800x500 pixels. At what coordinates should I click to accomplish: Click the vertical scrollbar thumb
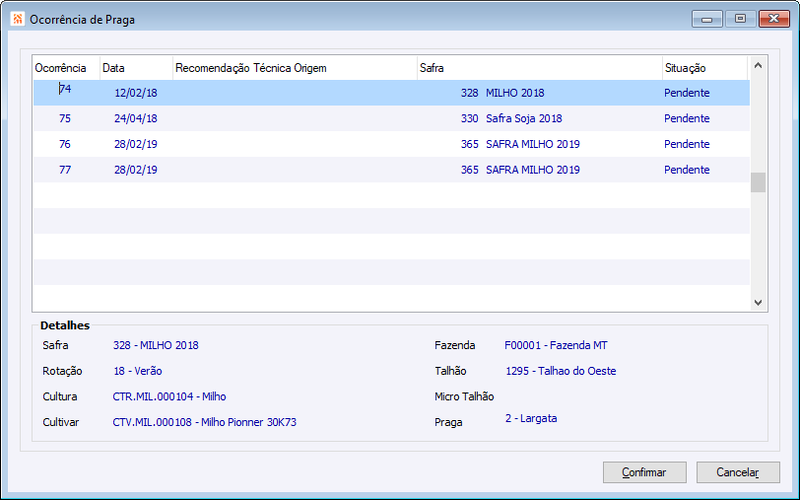[758, 182]
